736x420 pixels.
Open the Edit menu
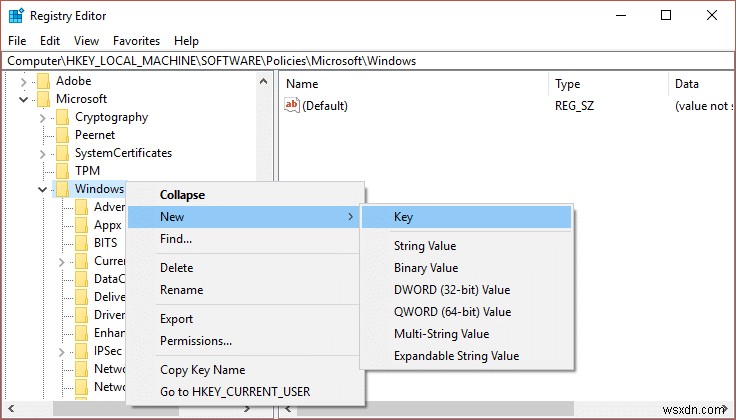pos(50,41)
